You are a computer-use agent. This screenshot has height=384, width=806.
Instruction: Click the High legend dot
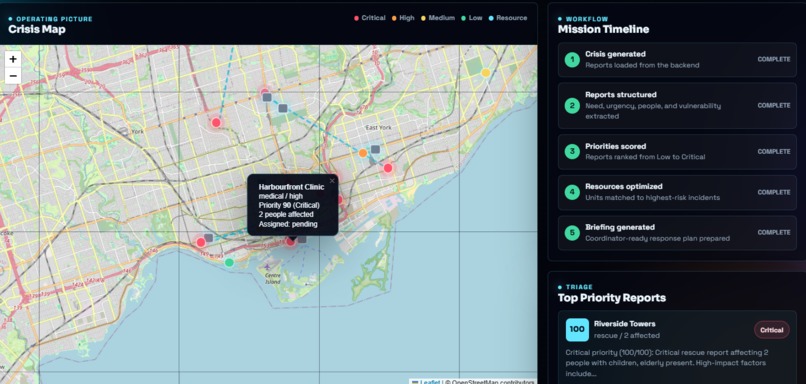coord(394,18)
